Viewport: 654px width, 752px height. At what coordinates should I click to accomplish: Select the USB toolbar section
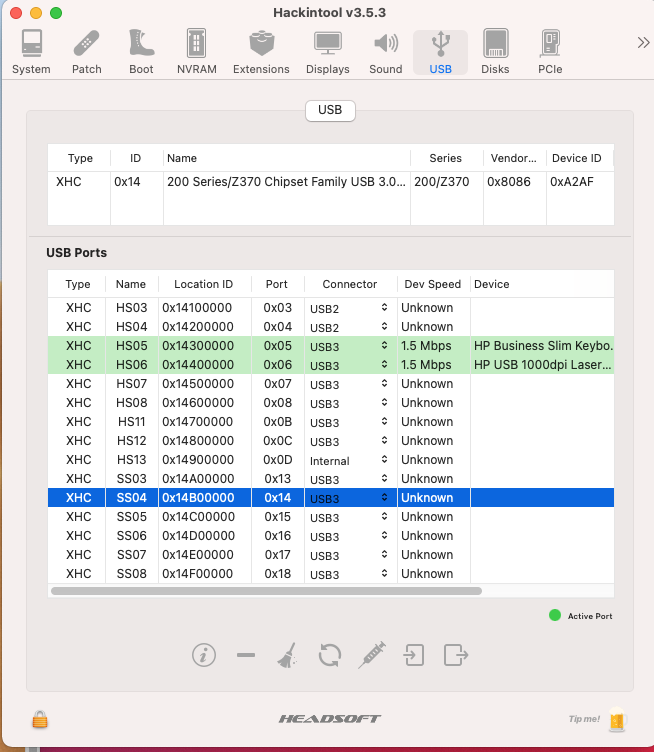click(x=440, y=52)
